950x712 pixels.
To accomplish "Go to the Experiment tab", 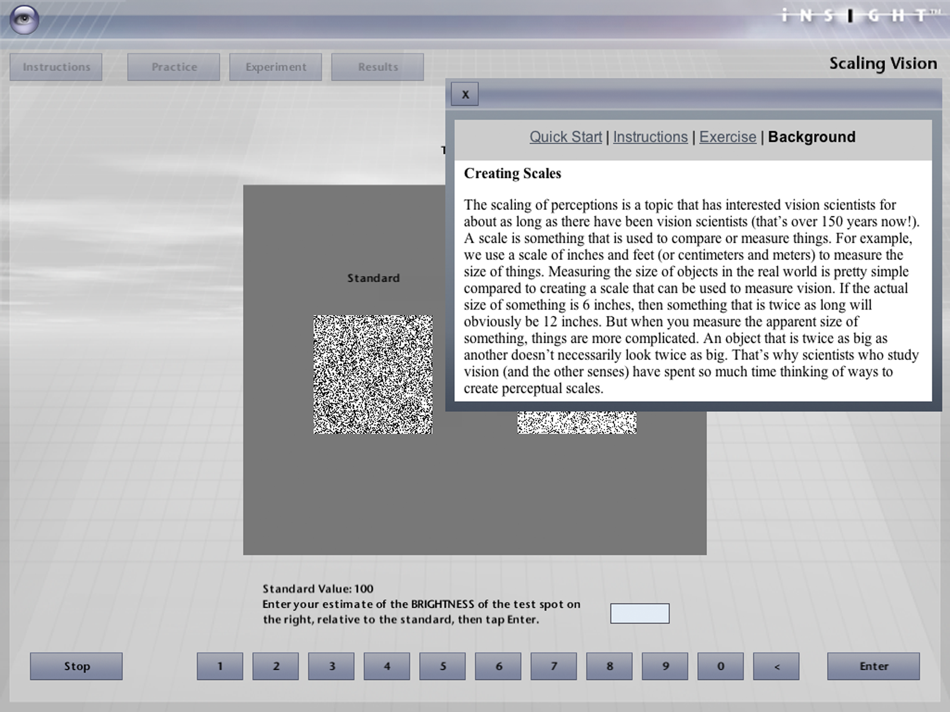I will (276, 67).
